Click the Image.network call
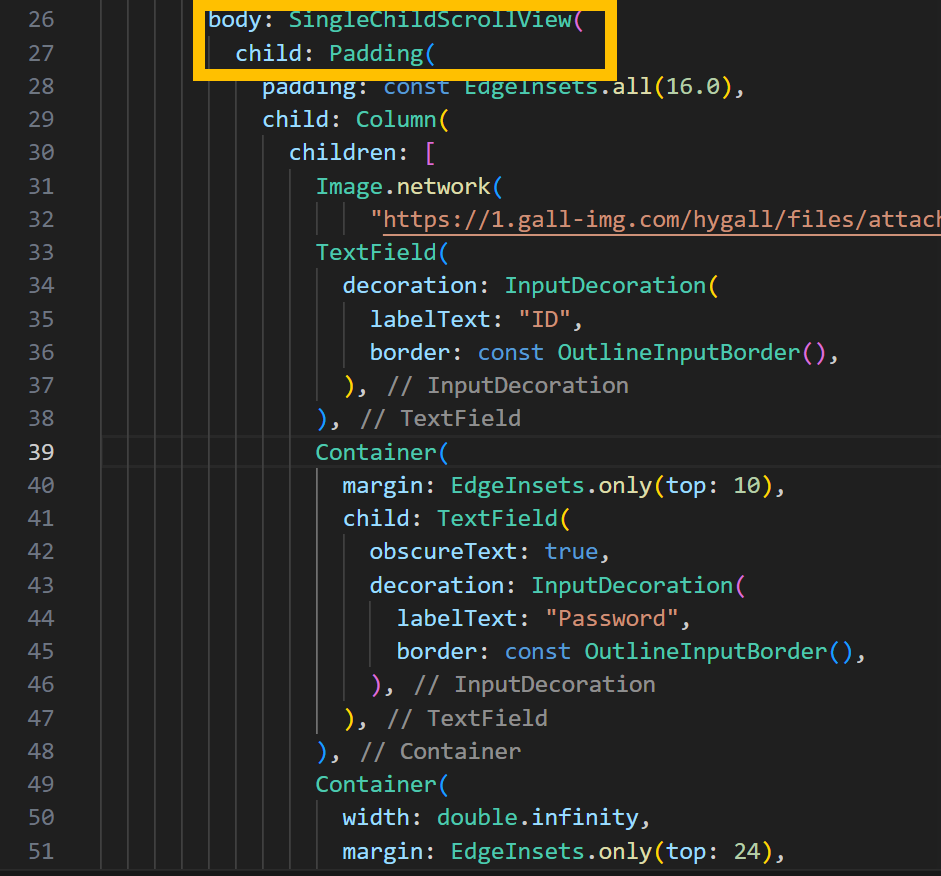 [403, 187]
